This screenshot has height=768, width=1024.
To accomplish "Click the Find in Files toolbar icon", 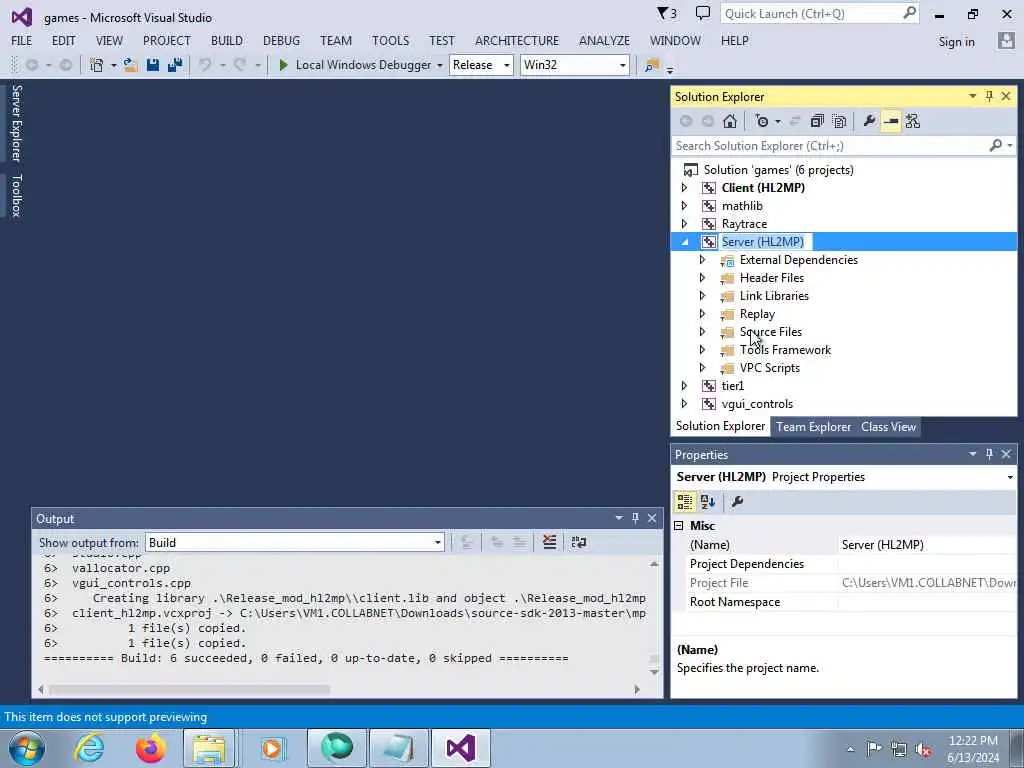I will 652,65.
